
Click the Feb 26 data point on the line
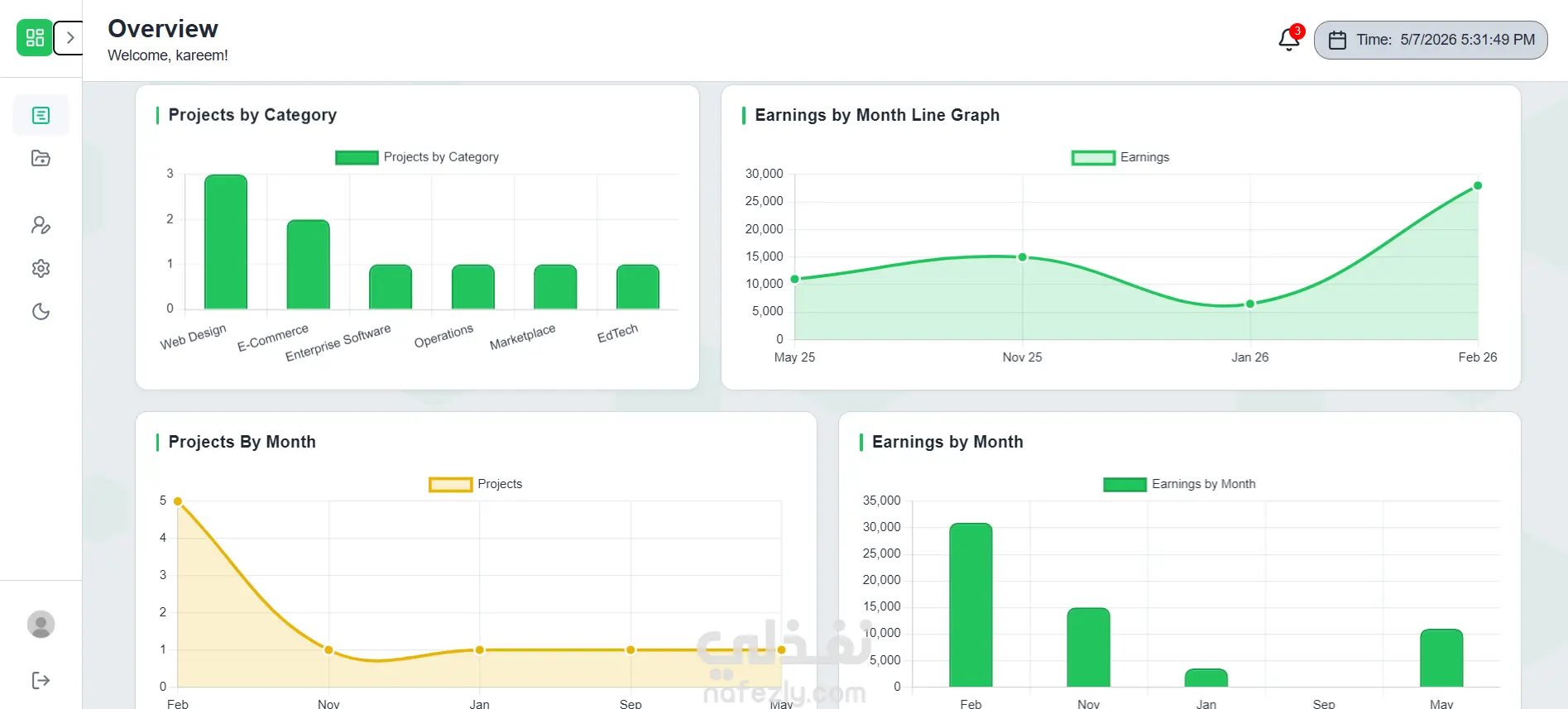[1478, 185]
